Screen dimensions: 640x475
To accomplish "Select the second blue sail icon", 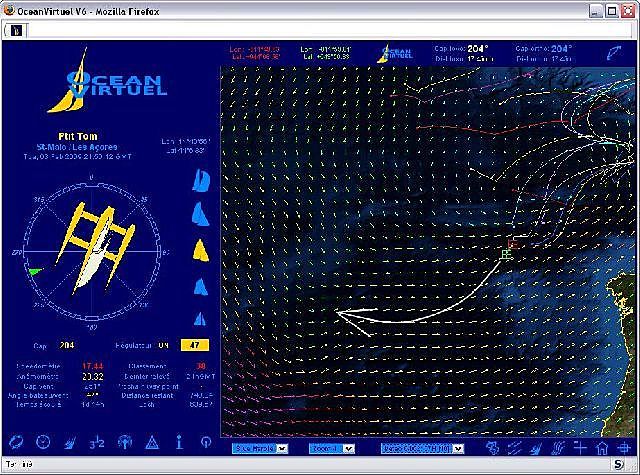I will pos(200,214).
